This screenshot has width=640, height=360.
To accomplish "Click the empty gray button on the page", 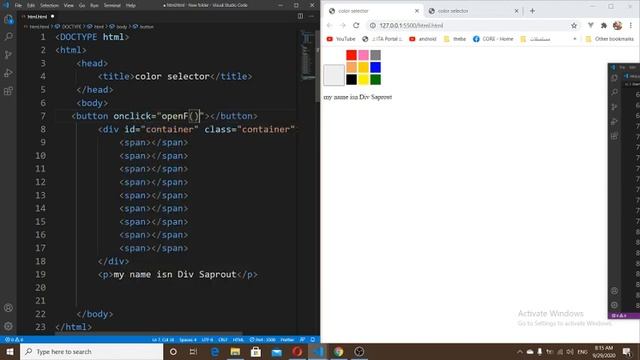I will (334, 75).
